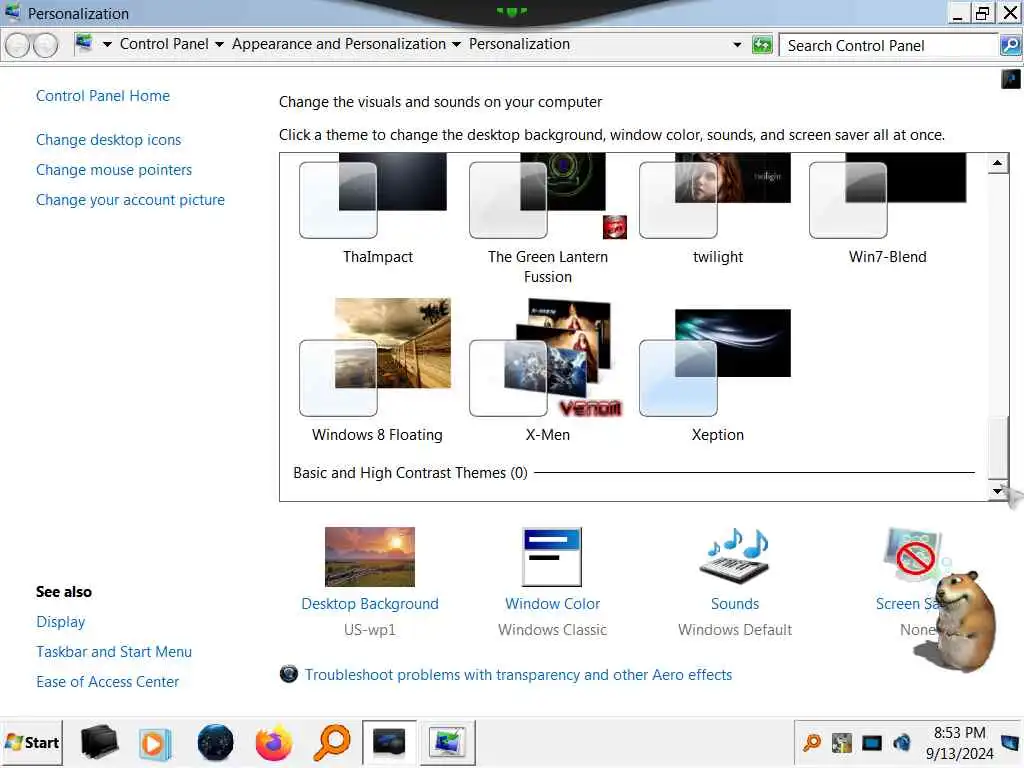Open Change mouse pointers
Screen dimensions: 1024x768
114,170
